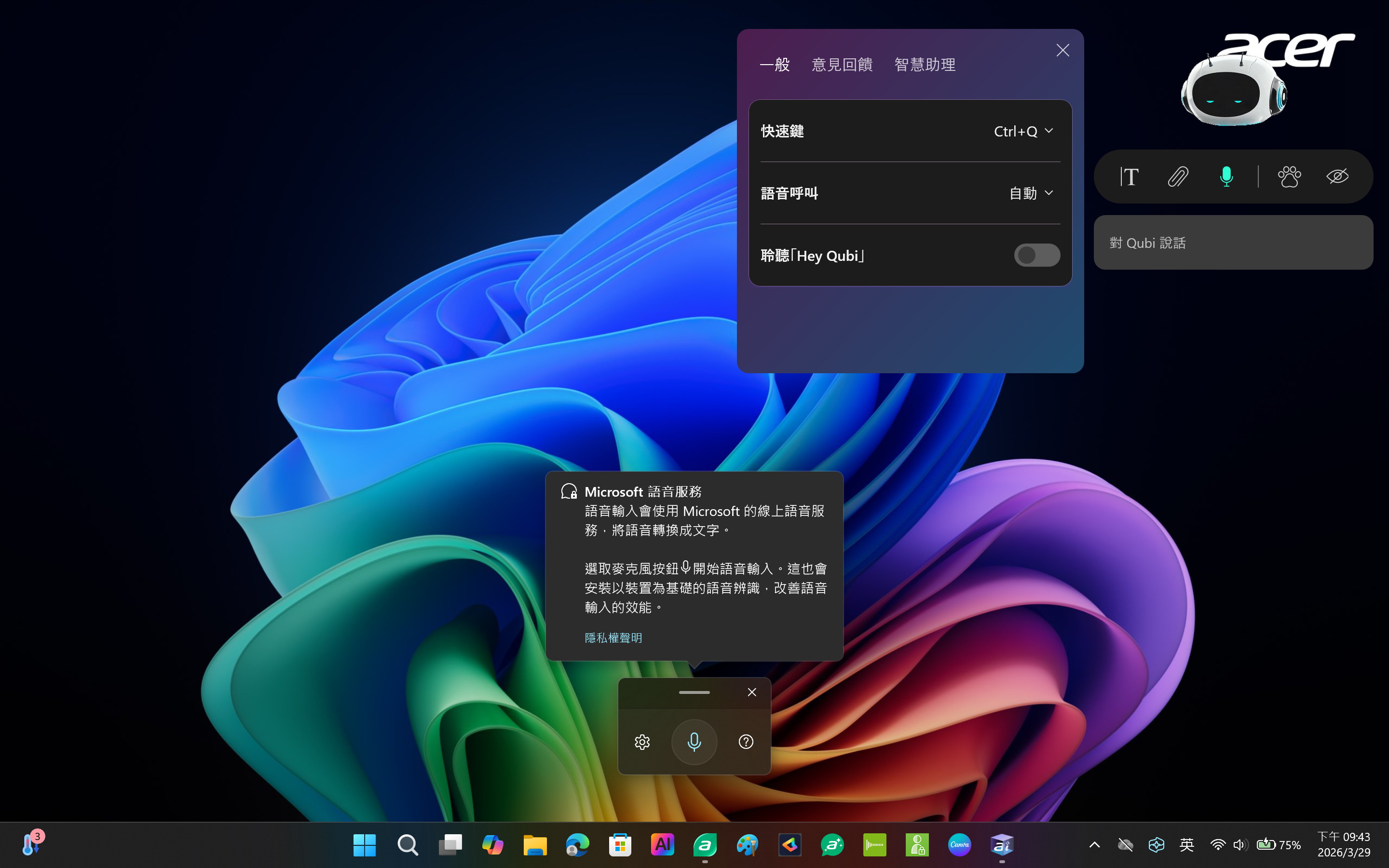Click the paw print icon
1389x868 pixels.
[x=1289, y=176]
